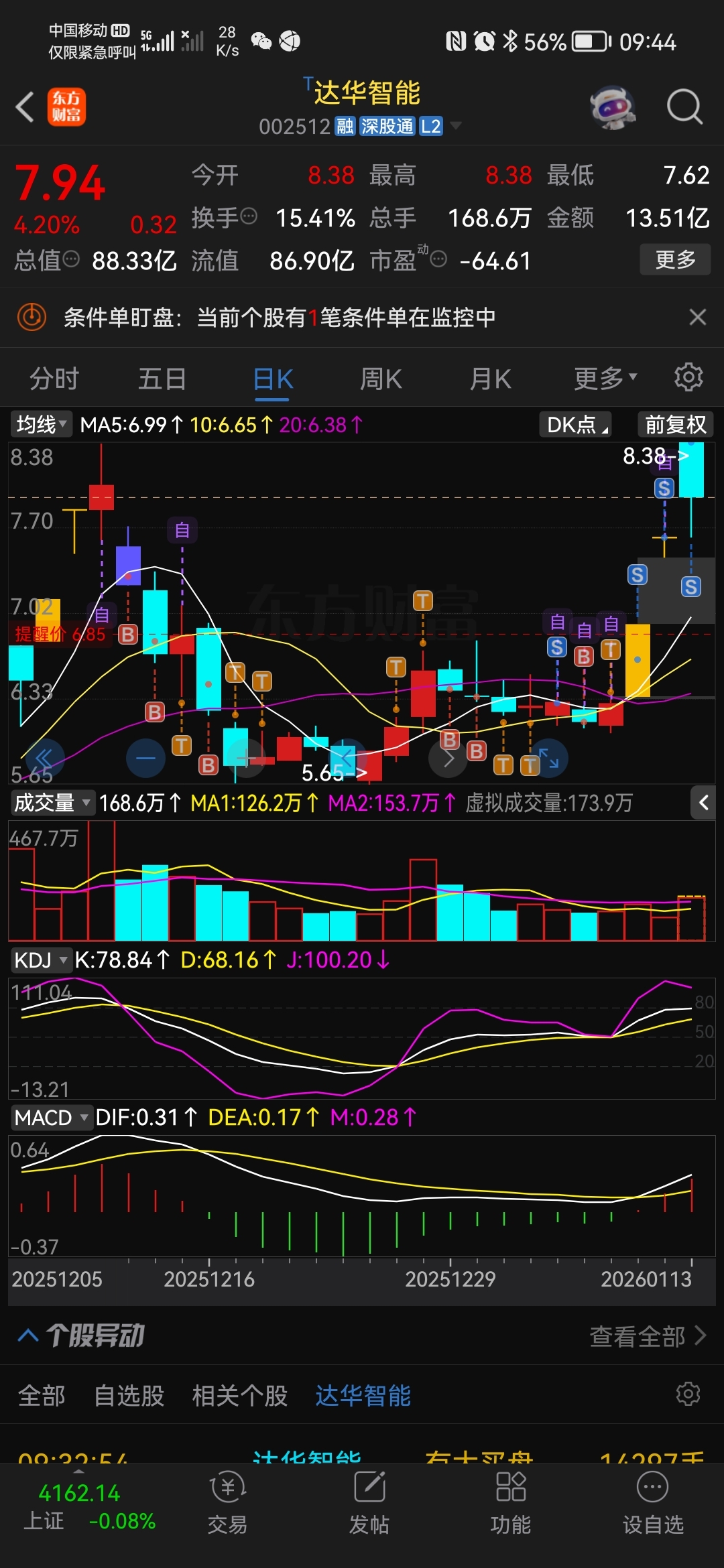Viewport: 724px width, 1568px height.
Task: Switch to 分时 tab
Action: pyautogui.click(x=54, y=379)
